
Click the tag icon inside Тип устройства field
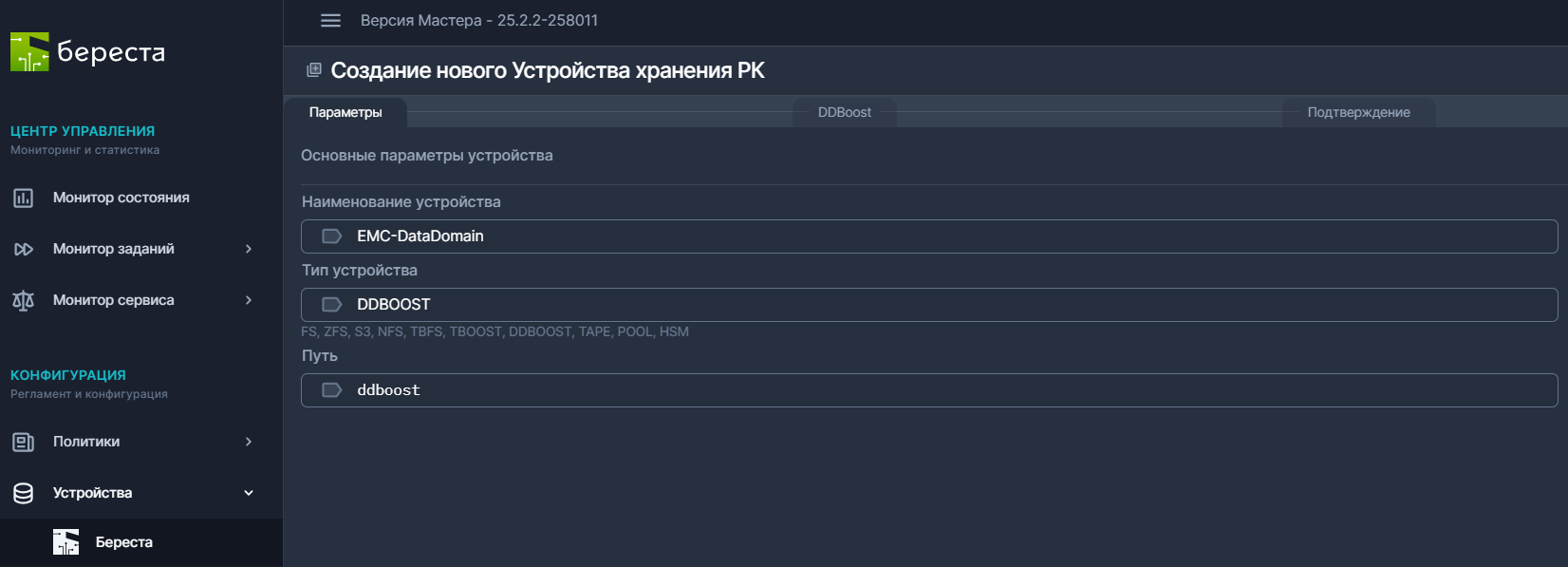tap(330, 304)
